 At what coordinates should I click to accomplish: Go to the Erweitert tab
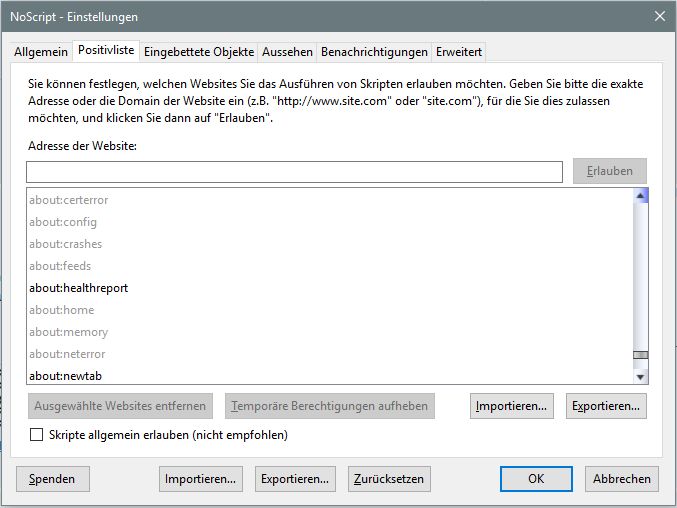(459, 52)
